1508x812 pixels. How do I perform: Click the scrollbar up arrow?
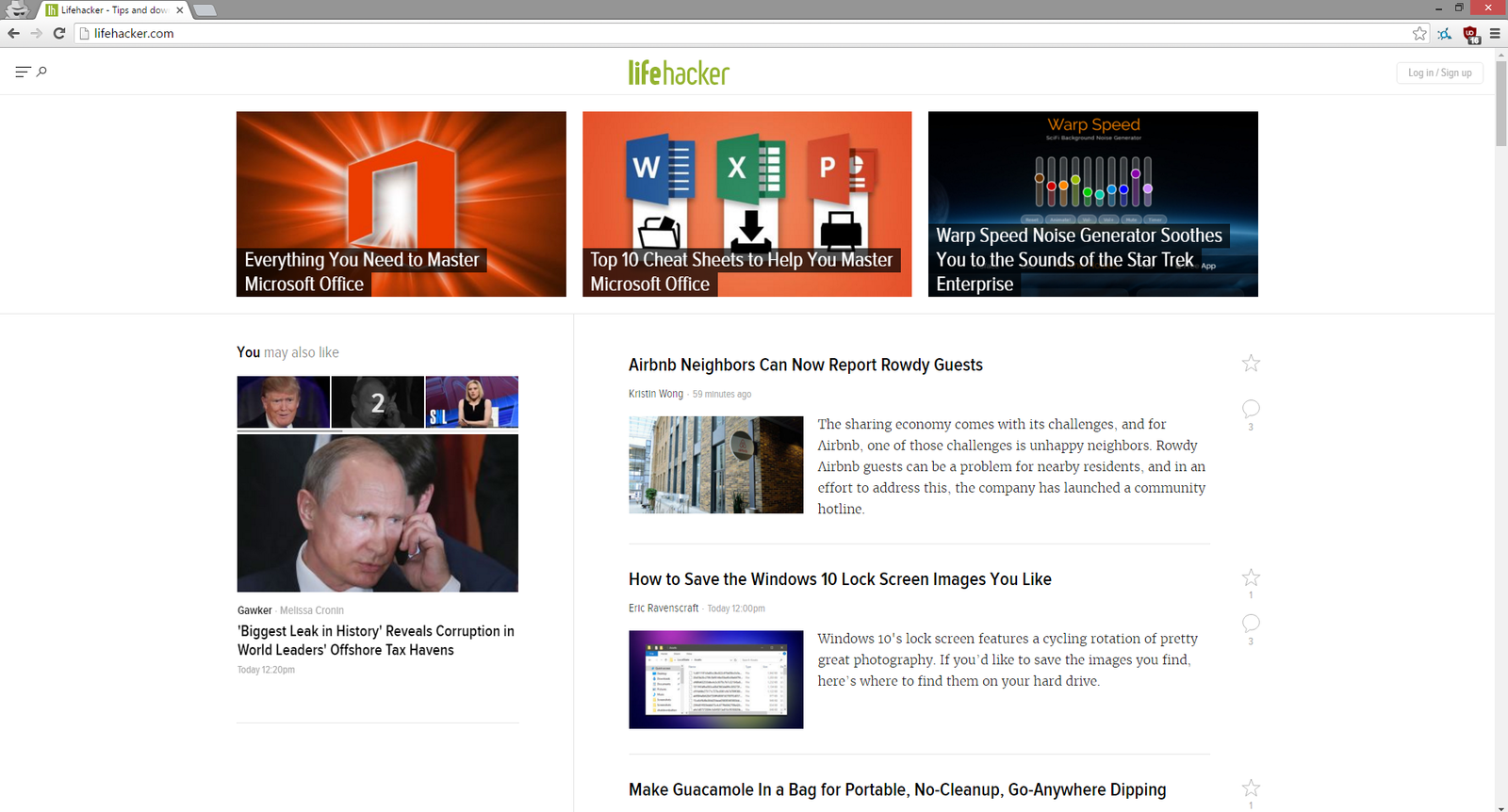pos(1500,54)
